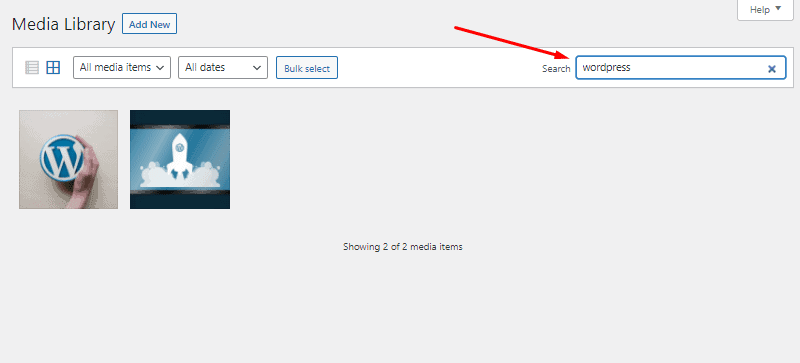This screenshot has width=800, height=363.
Task: Click the word wordpress in the search box
Action: tap(607, 67)
